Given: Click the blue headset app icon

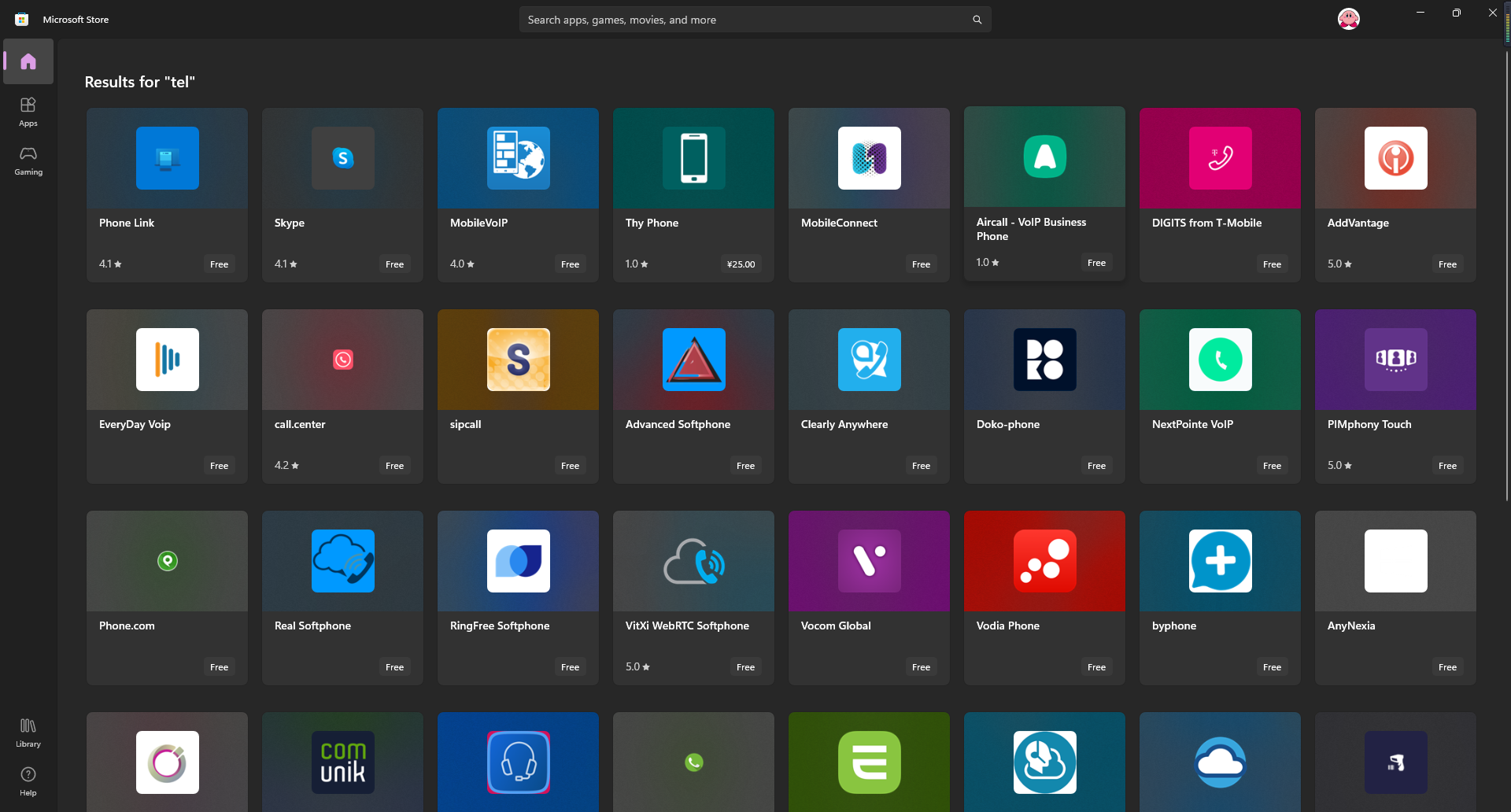Looking at the screenshot, I should pyautogui.click(x=519, y=762).
